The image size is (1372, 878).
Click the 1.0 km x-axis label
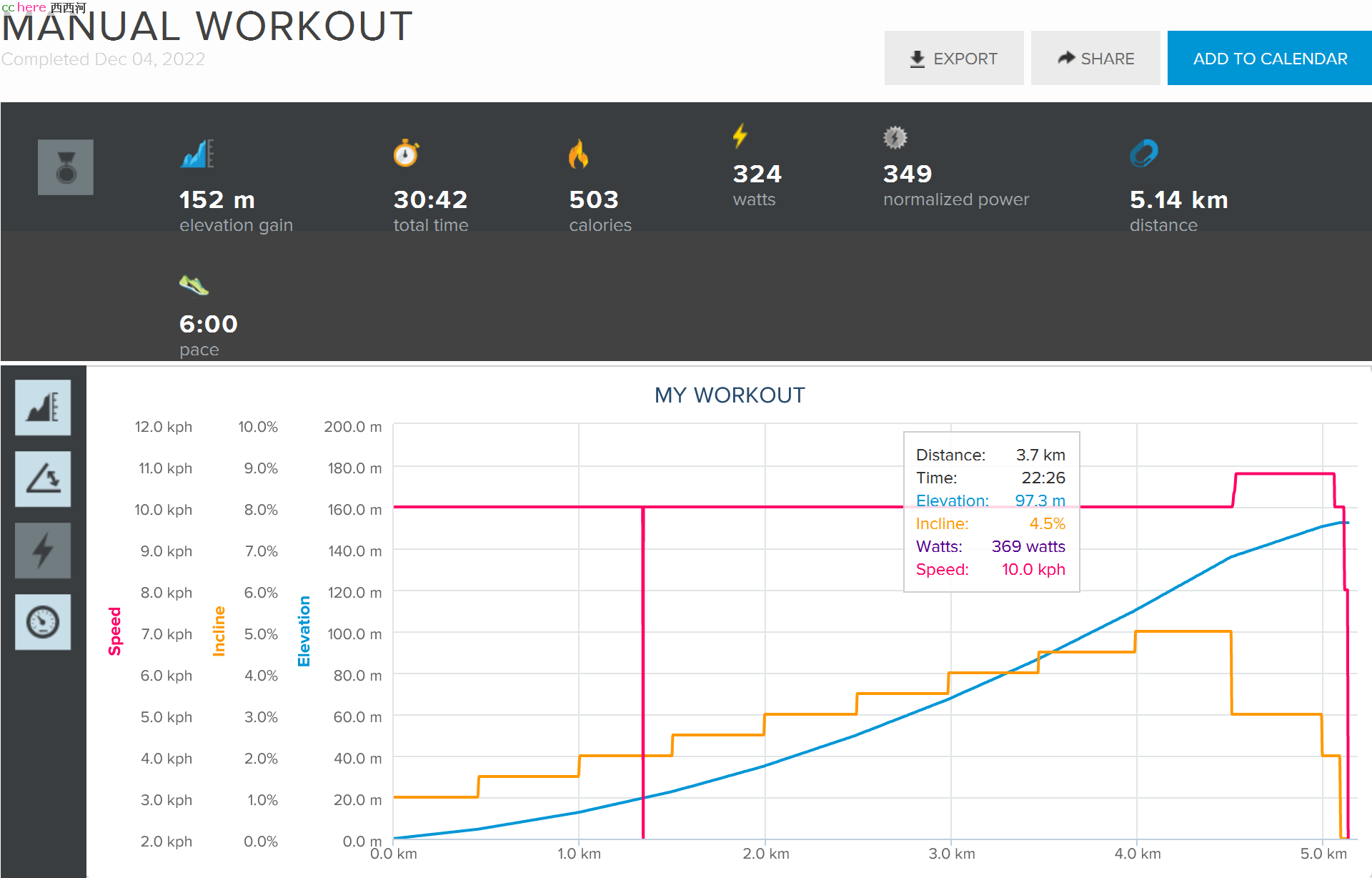[579, 854]
